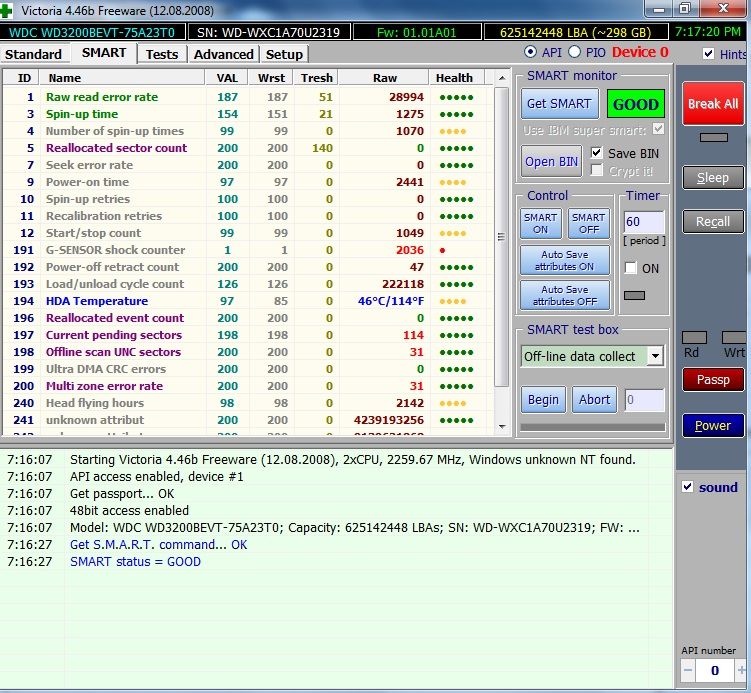This screenshot has width=751, height=693.
Task: Click the SMART test box number field
Action: pos(645,400)
